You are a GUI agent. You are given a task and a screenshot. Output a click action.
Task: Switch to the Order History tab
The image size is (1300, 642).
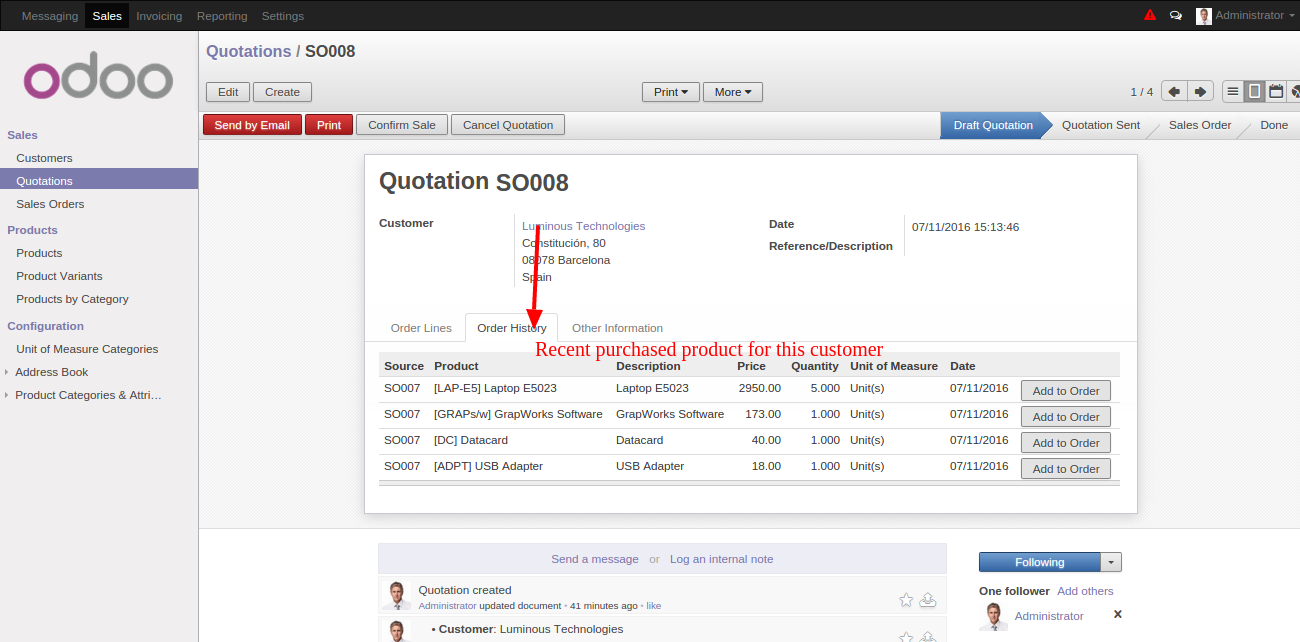coord(512,328)
